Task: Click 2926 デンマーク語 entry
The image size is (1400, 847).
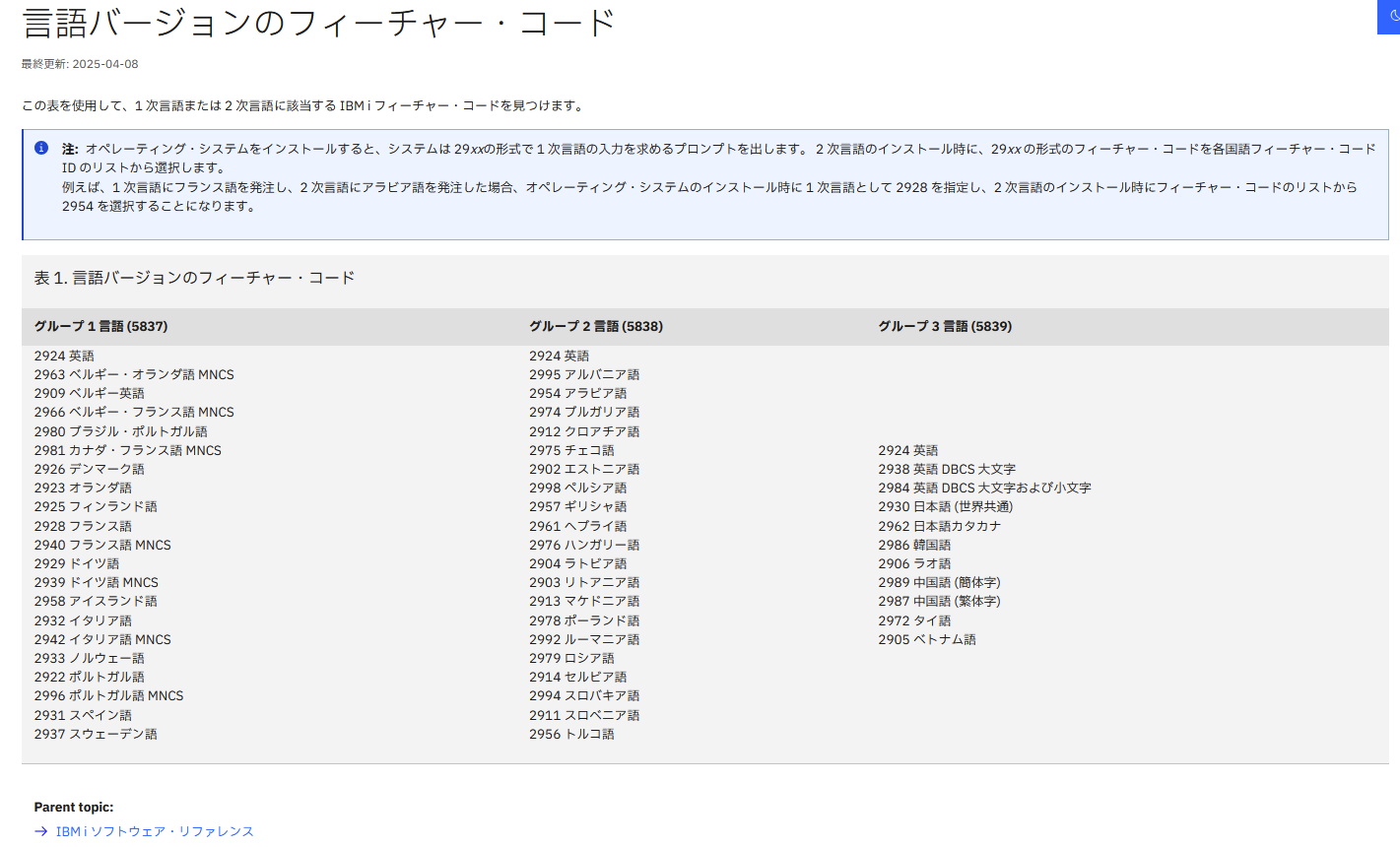Action: click(x=90, y=469)
